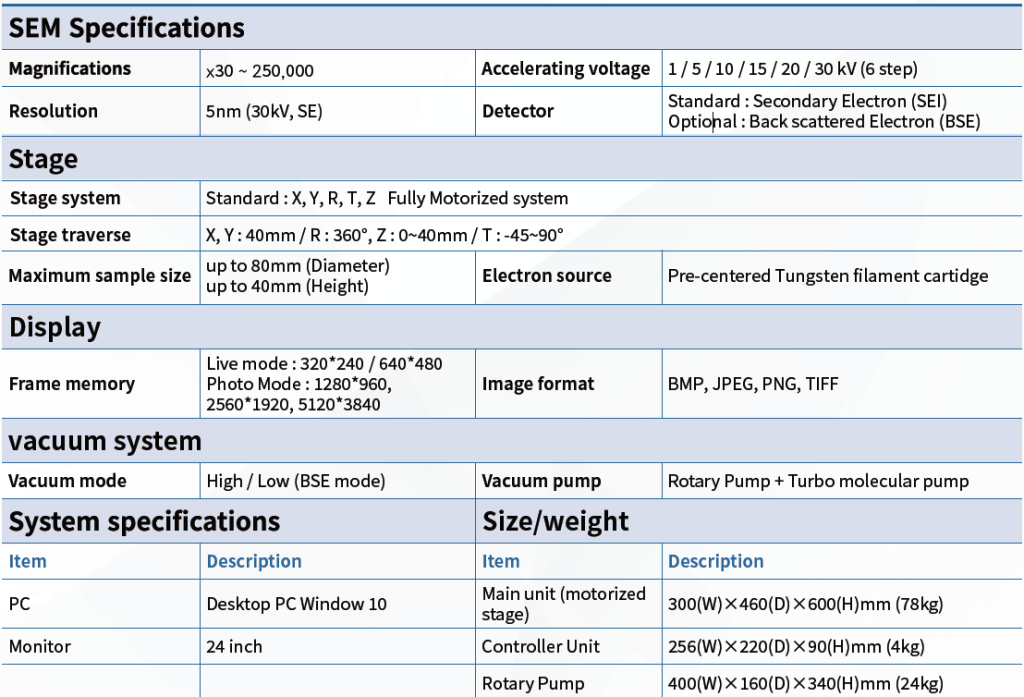This screenshot has height=697, width=1024.
Task: Click the Optional : Back scattered Electron line
Action: tap(823, 122)
